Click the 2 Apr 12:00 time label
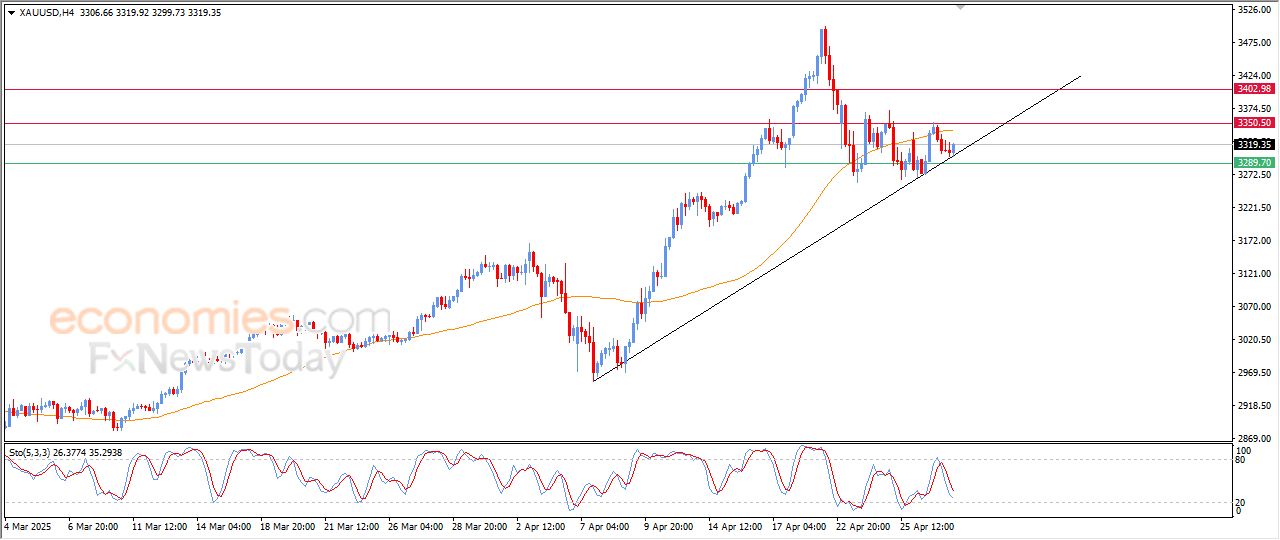 click(x=541, y=526)
